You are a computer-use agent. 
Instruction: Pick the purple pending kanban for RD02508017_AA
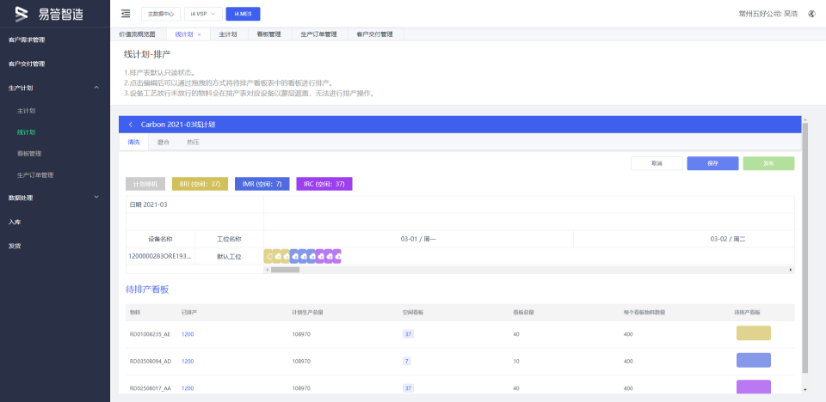[753, 387]
